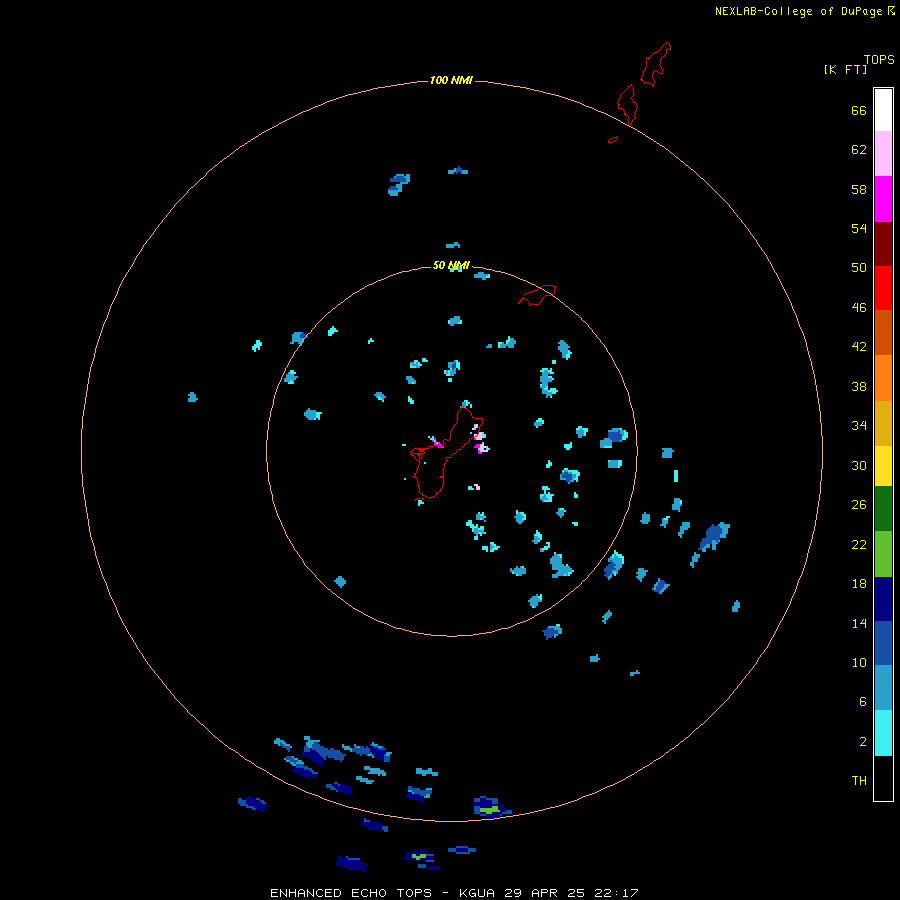
Task: Click the white swatch on the tops legend
Action: 883,110
